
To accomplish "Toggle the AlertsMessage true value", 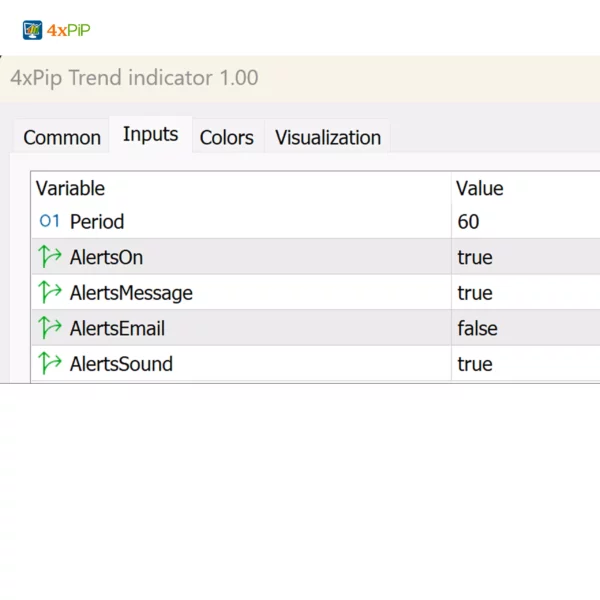I will (475, 293).
